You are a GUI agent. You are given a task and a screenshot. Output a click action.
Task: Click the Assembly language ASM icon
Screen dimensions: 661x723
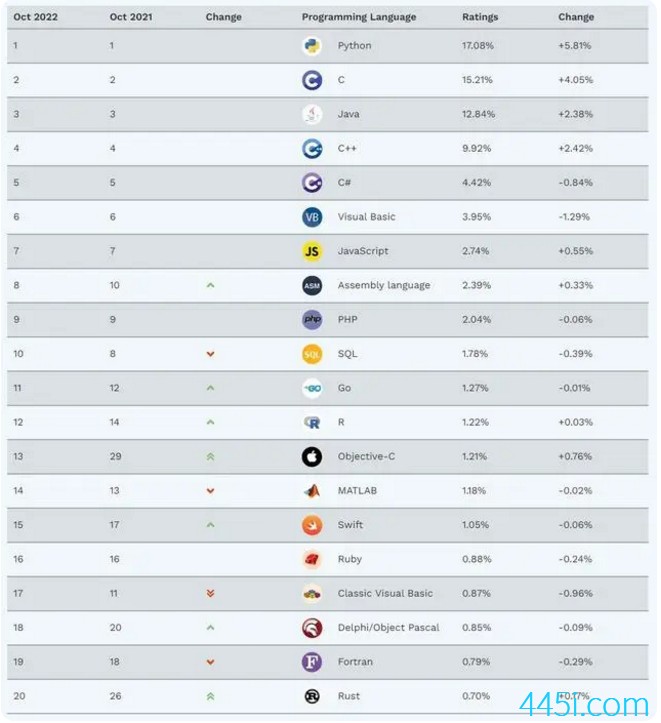point(312,286)
